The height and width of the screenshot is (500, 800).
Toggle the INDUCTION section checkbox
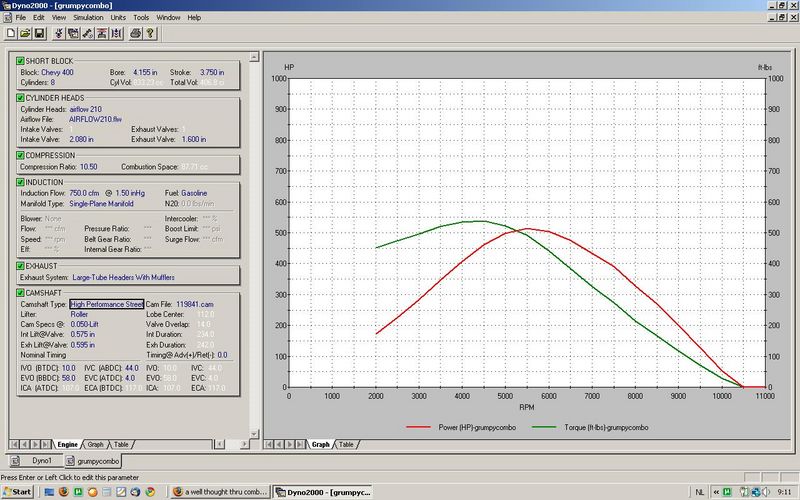pos(20,182)
